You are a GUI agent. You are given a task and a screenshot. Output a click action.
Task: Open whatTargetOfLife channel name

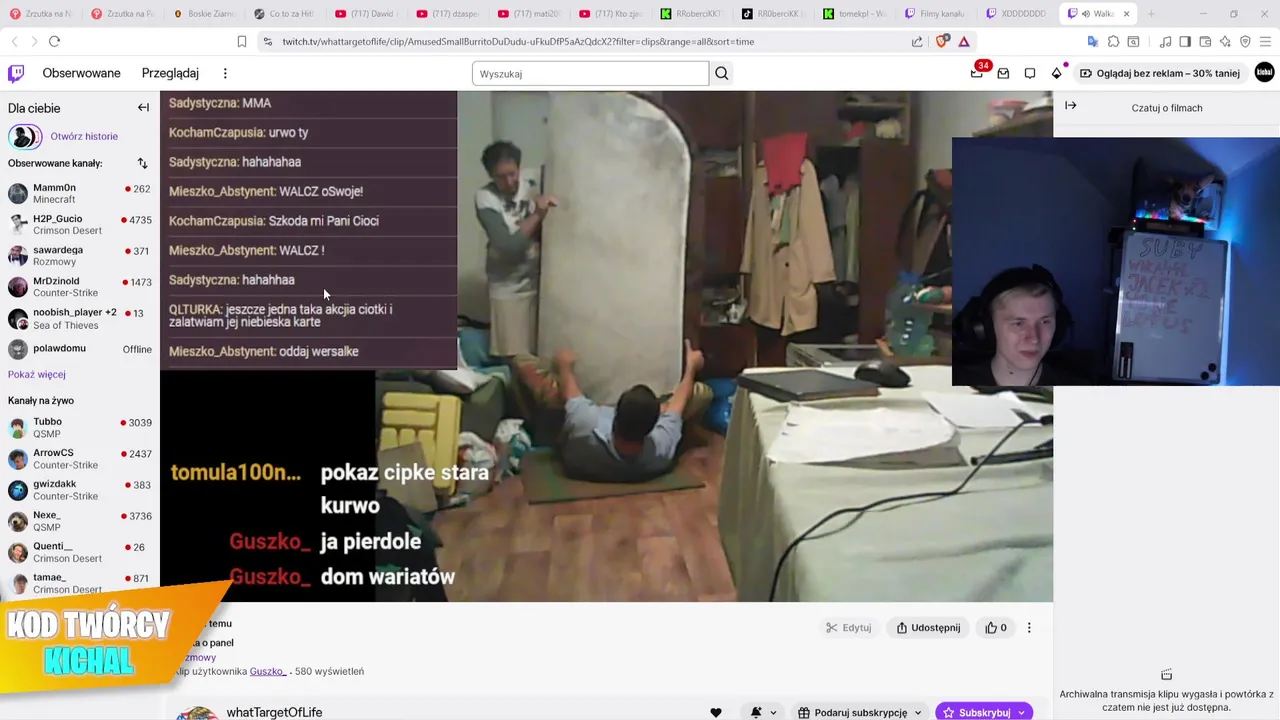(274, 712)
